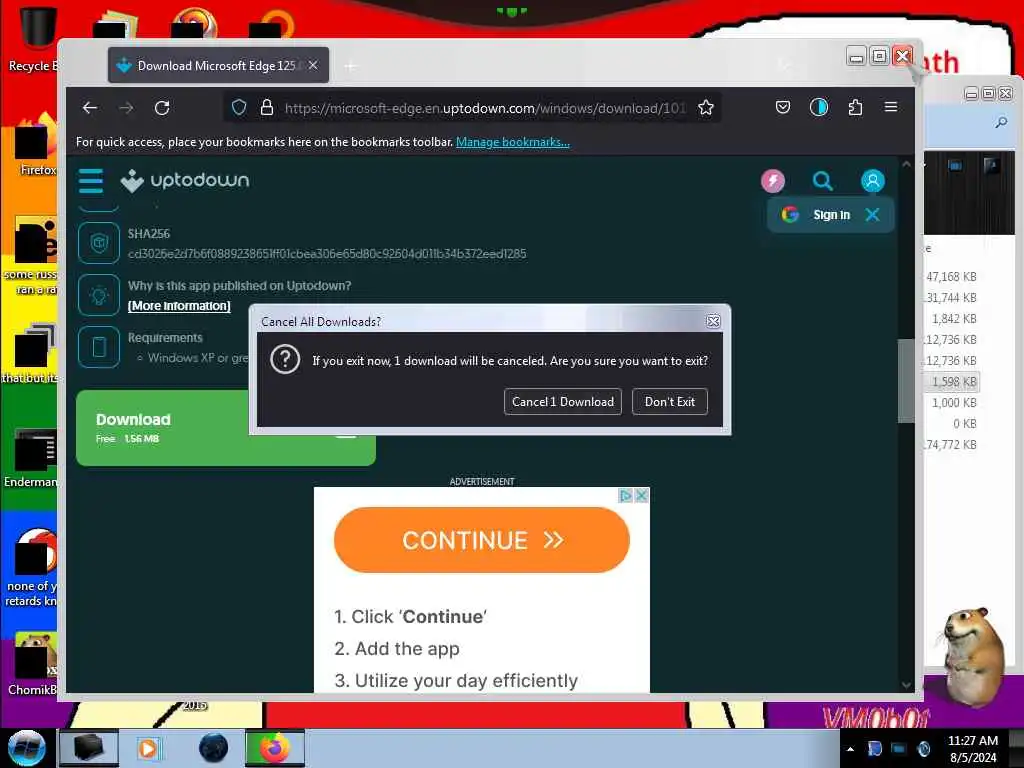Open the tracking protection shield icon
The height and width of the screenshot is (768, 1024).
pyautogui.click(x=239, y=107)
